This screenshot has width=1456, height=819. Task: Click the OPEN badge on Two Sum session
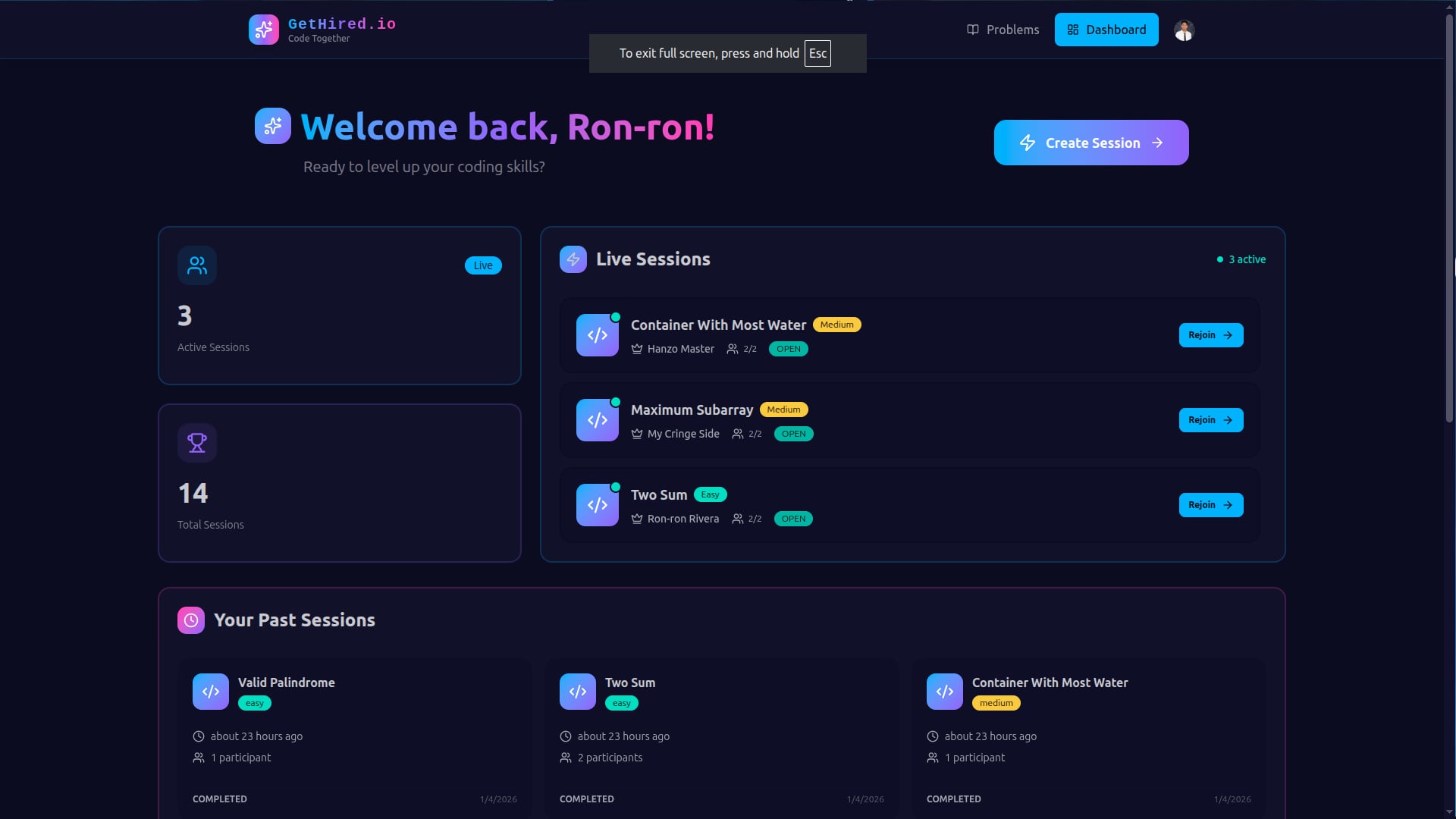(x=792, y=519)
